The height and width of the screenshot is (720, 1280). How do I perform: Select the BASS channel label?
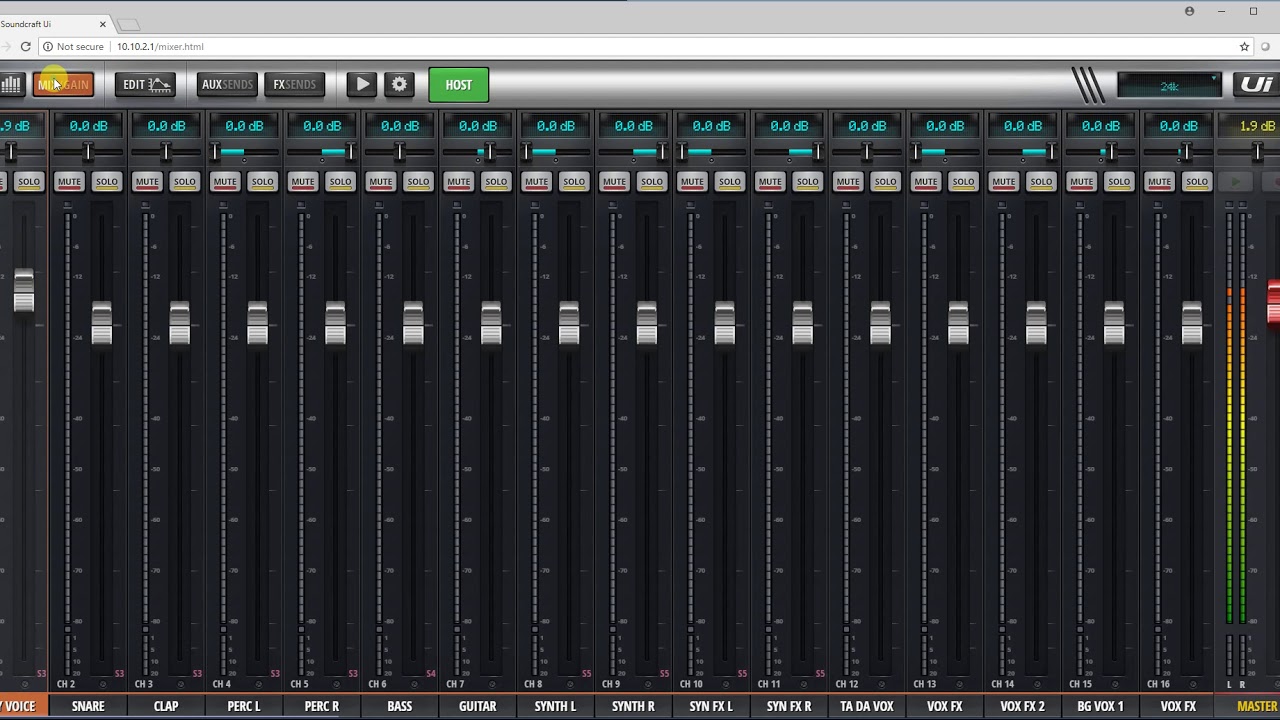[400, 706]
